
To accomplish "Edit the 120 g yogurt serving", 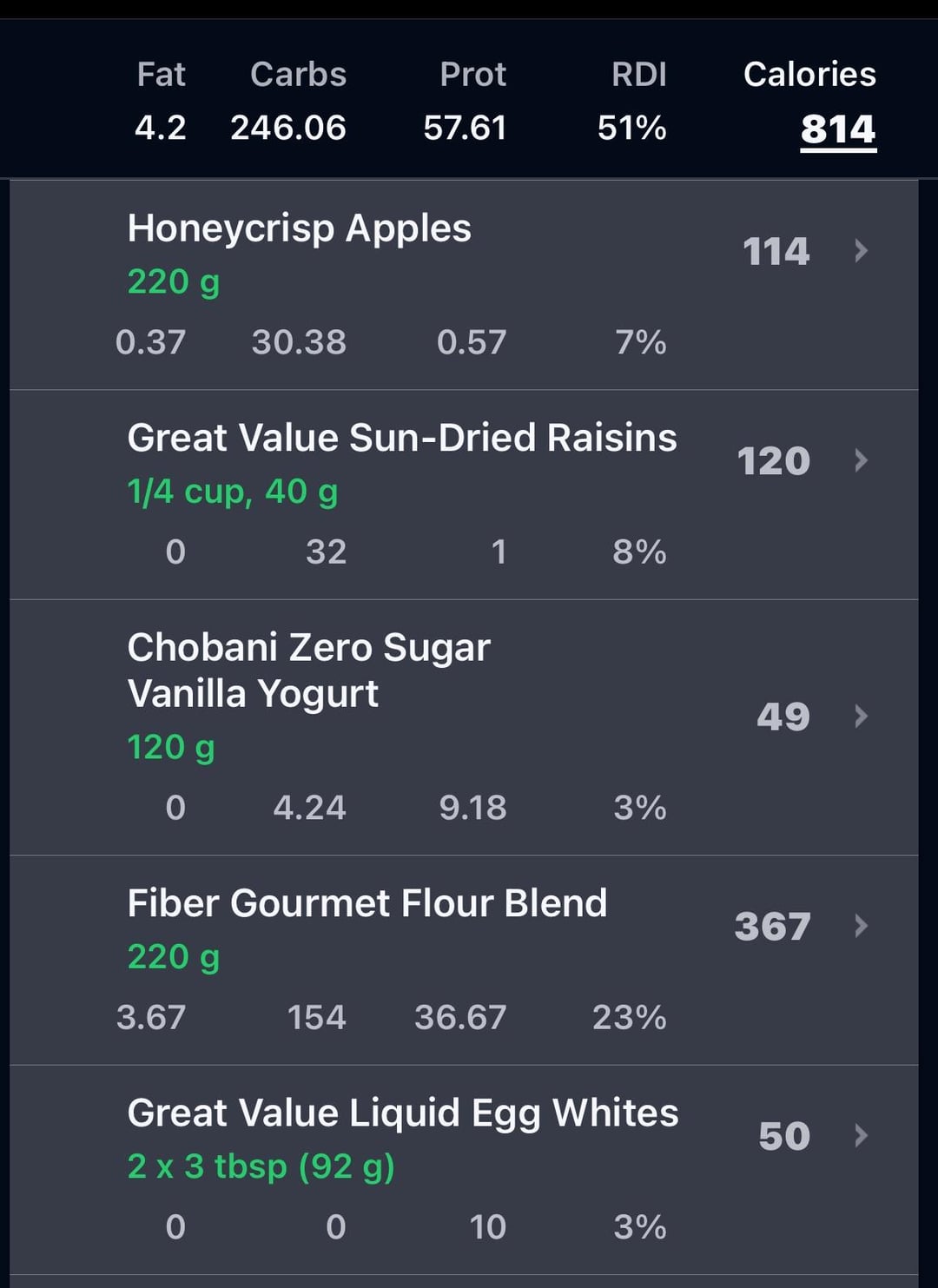I will [171, 748].
